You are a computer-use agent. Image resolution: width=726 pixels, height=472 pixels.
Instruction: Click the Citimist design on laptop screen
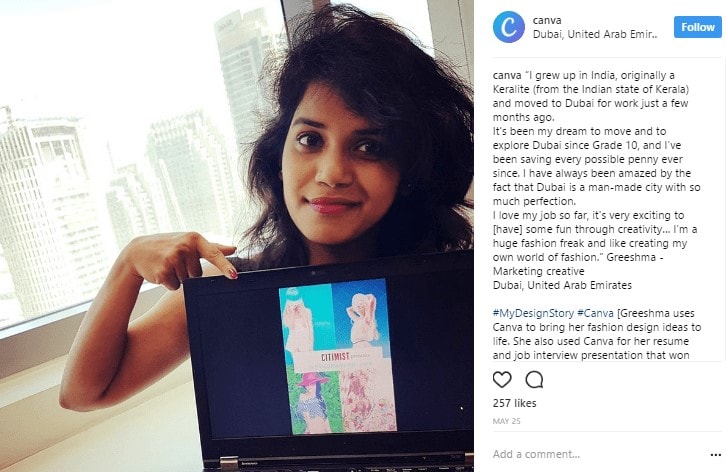coord(338,357)
